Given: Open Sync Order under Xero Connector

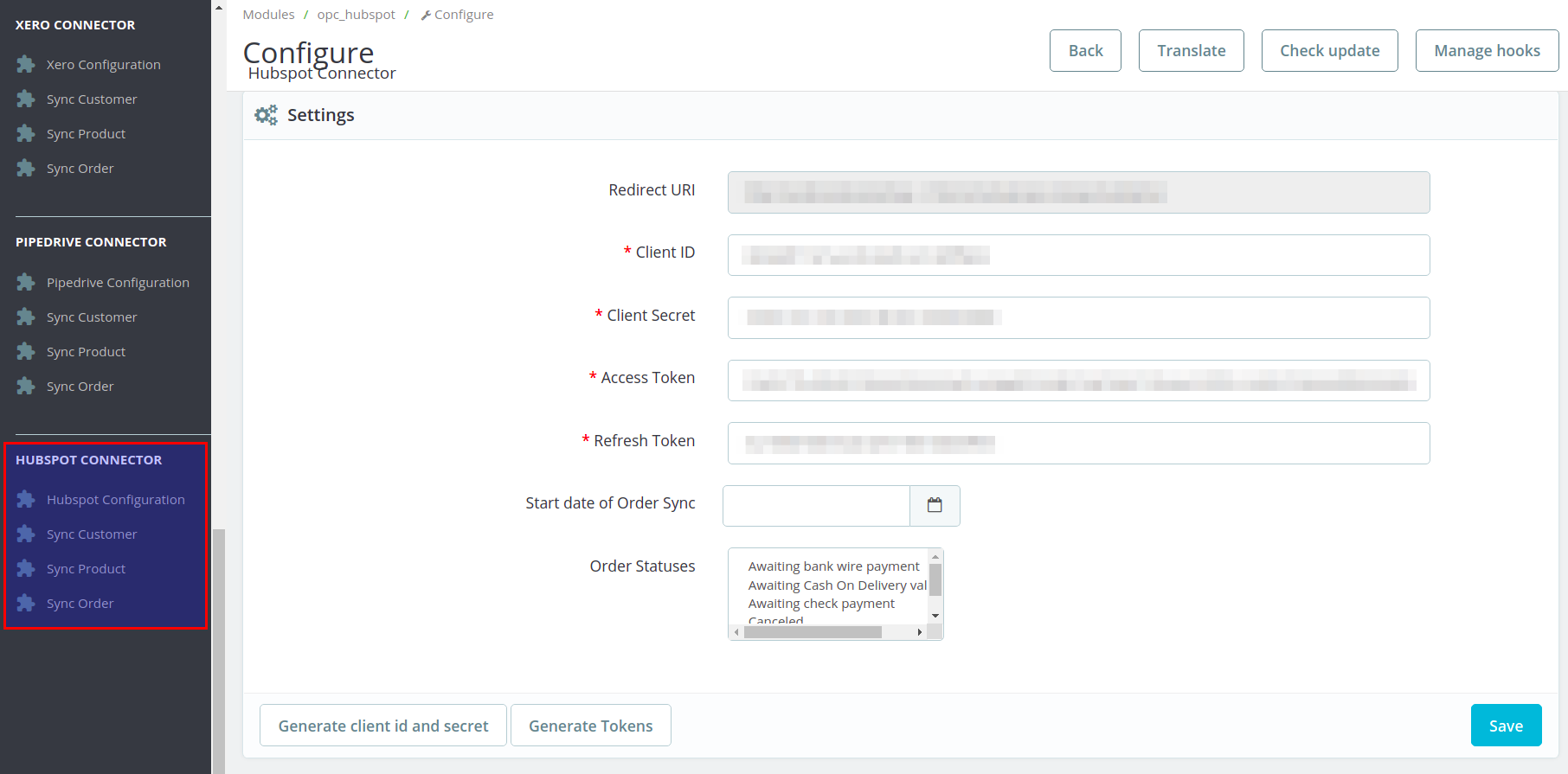Looking at the screenshot, I should (x=80, y=169).
